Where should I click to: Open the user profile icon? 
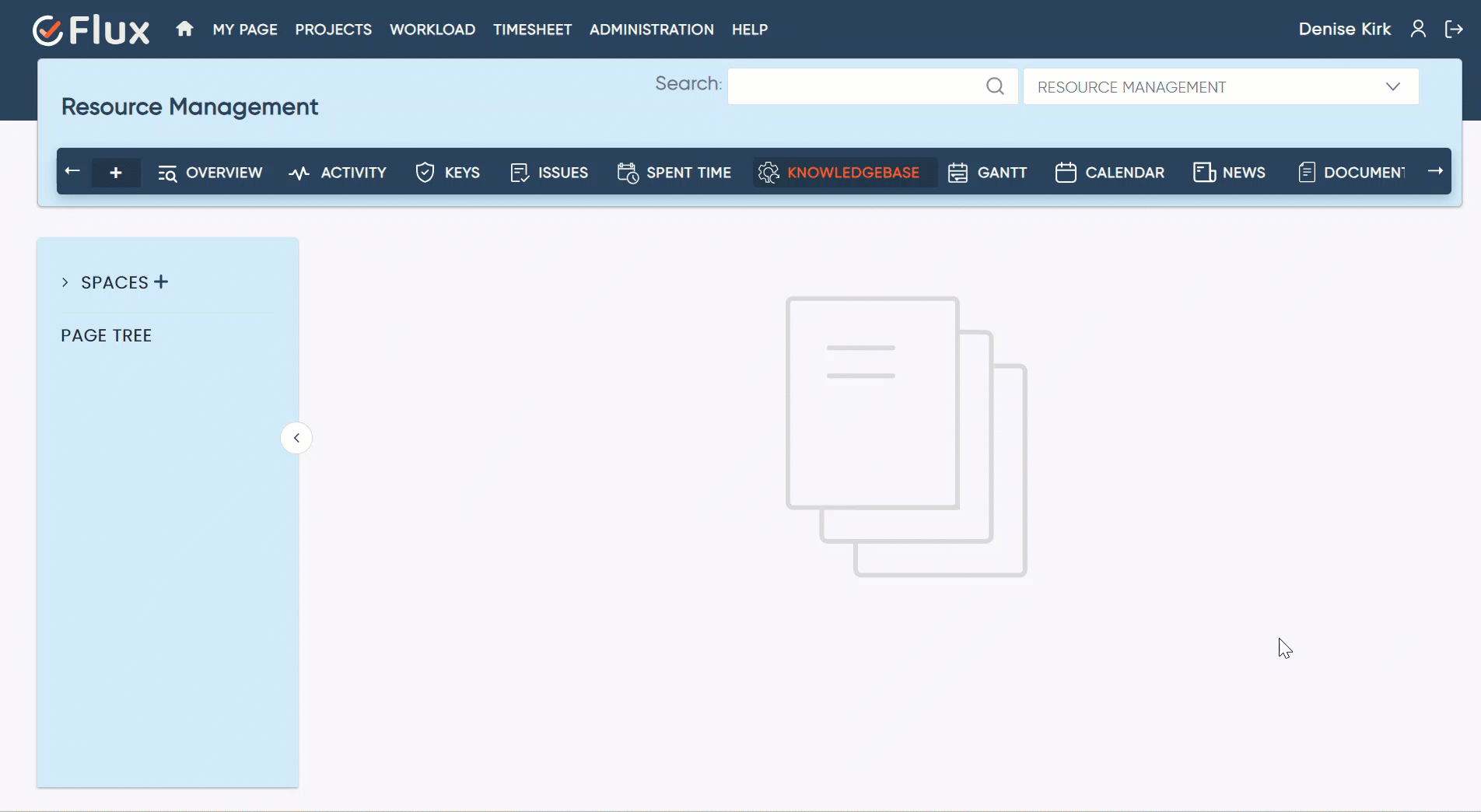(1418, 30)
